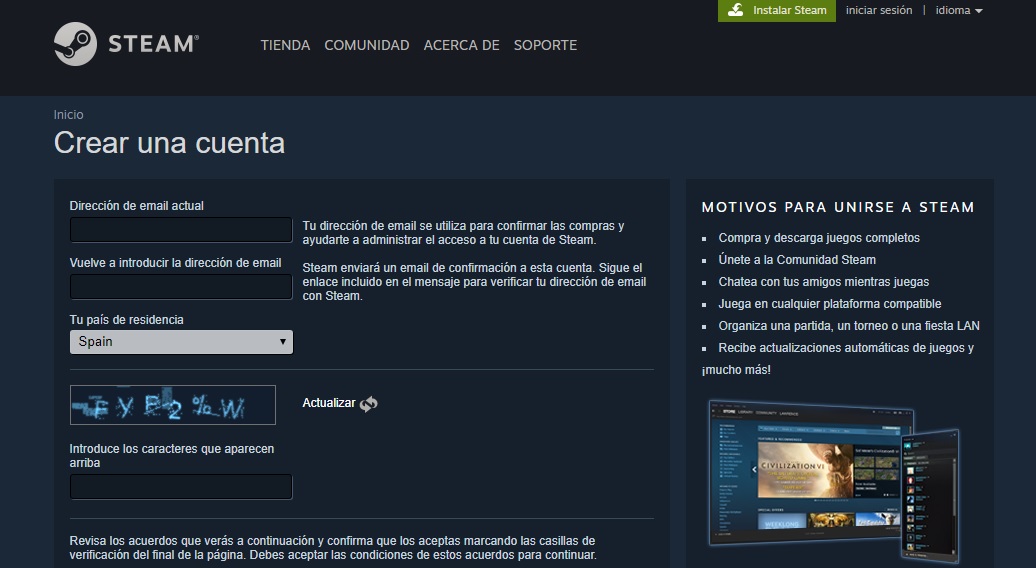Click the captcha image
Screen dimensions: 1036x568
pyautogui.click(x=172, y=405)
